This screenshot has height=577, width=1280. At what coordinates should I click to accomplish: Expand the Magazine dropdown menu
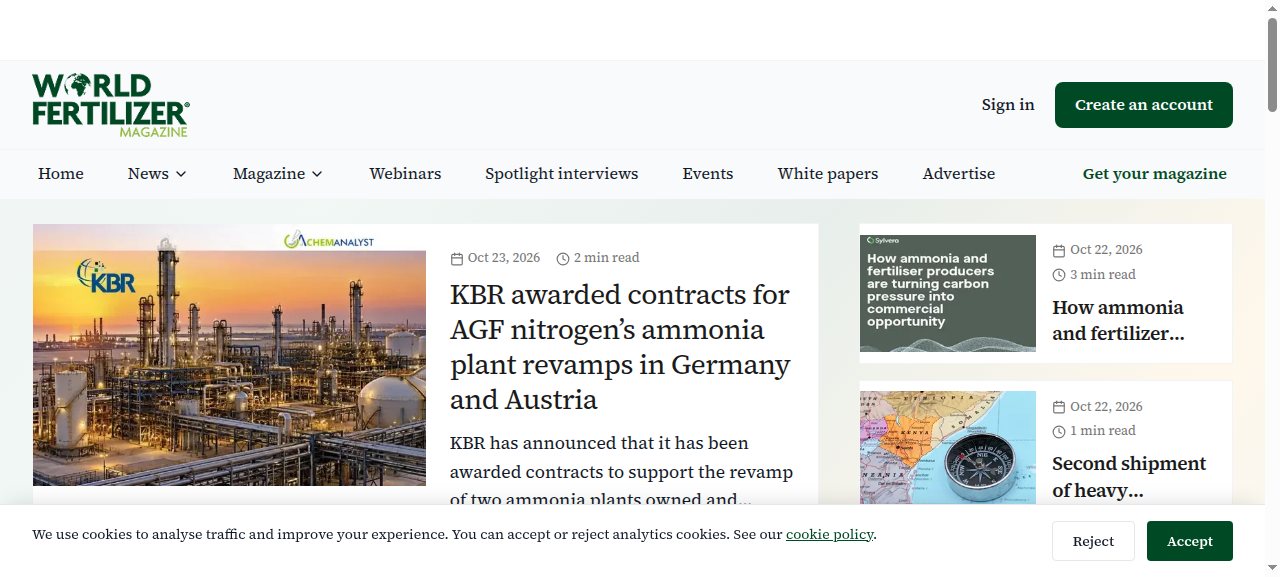[278, 174]
